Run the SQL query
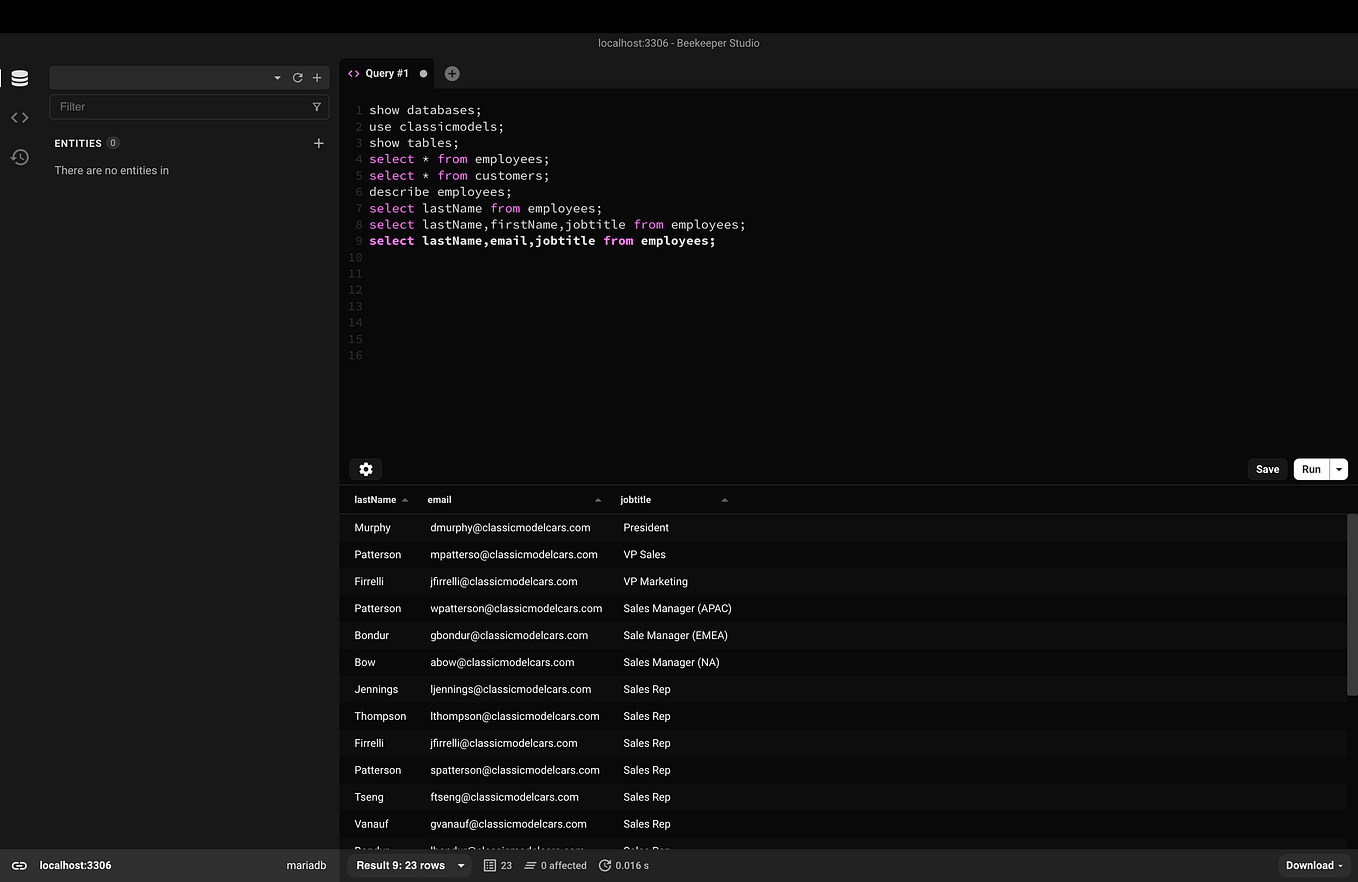This screenshot has width=1358, height=882. click(1311, 469)
